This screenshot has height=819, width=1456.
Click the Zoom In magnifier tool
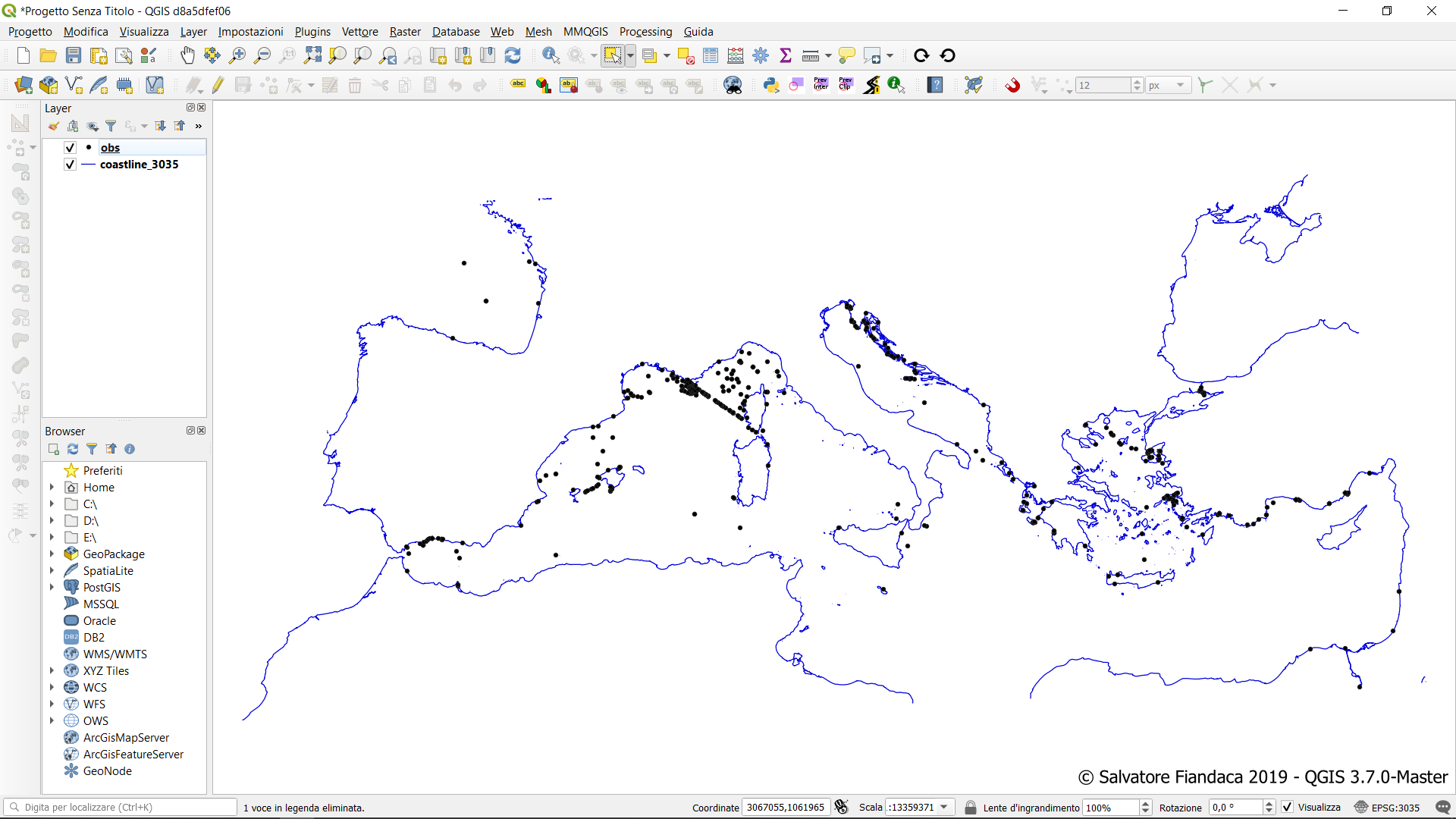point(237,55)
